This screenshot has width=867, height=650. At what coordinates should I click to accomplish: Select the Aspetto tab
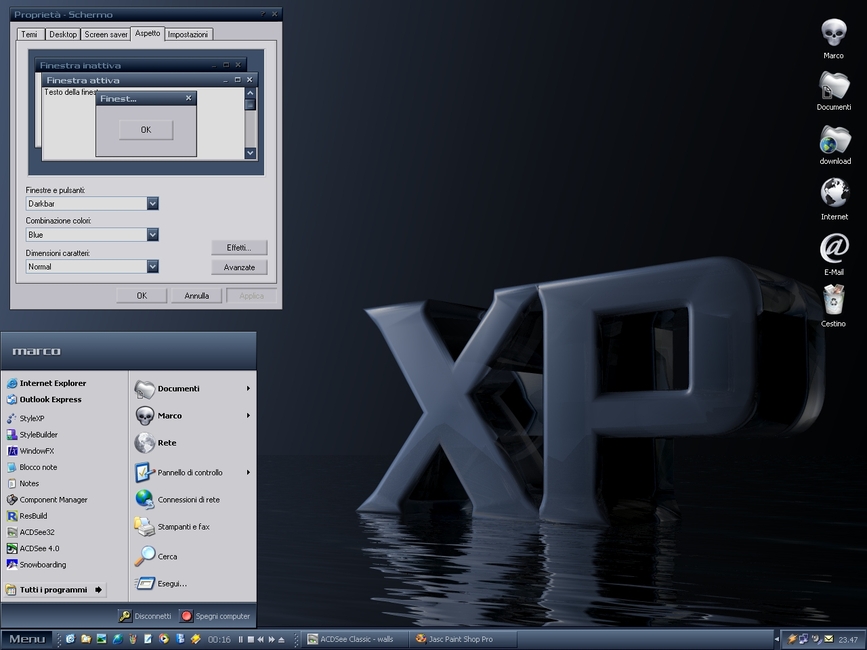pos(148,33)
